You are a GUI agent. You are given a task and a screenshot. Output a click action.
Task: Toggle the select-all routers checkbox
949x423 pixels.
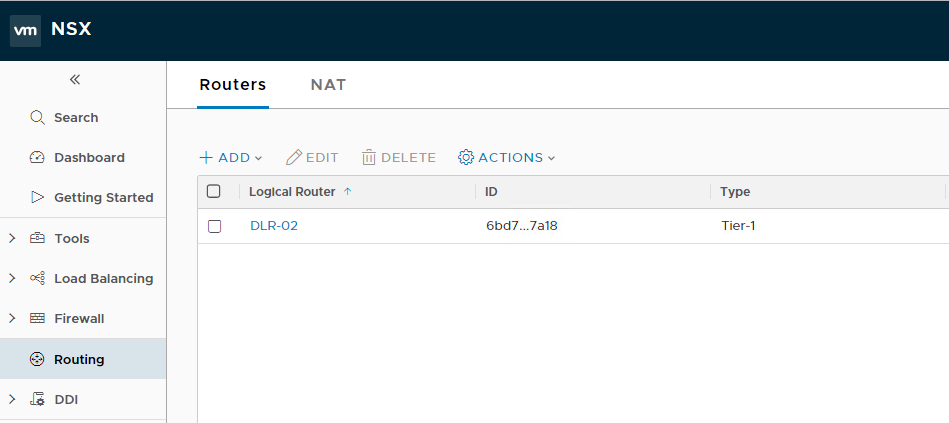coord(214,191)
